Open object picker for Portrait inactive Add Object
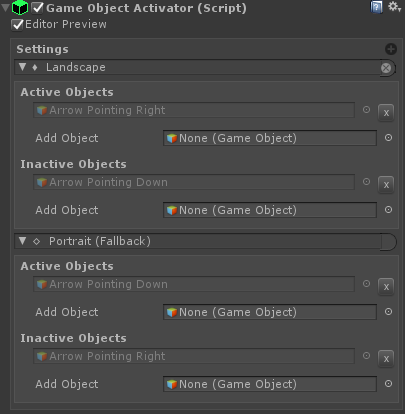This screenshot has height=414, width=405. point(388,384)
